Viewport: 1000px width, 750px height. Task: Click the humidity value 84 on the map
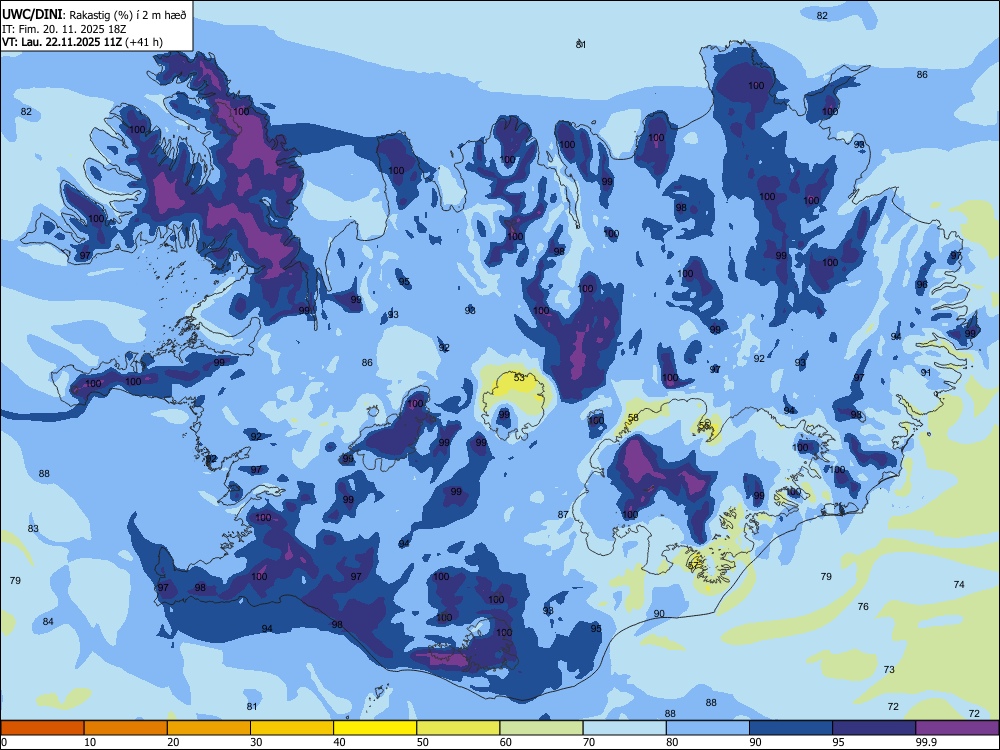(x=48, y=621)
